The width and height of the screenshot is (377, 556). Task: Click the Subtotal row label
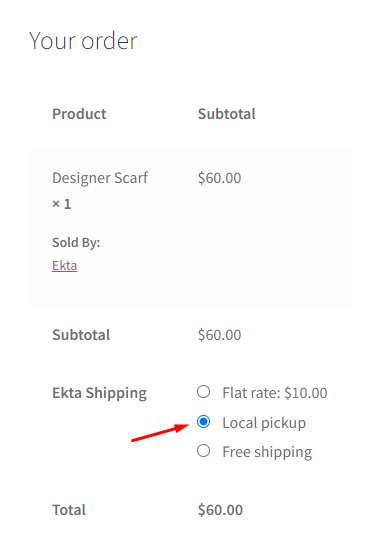pyautogui.click(x=81, y=335)
